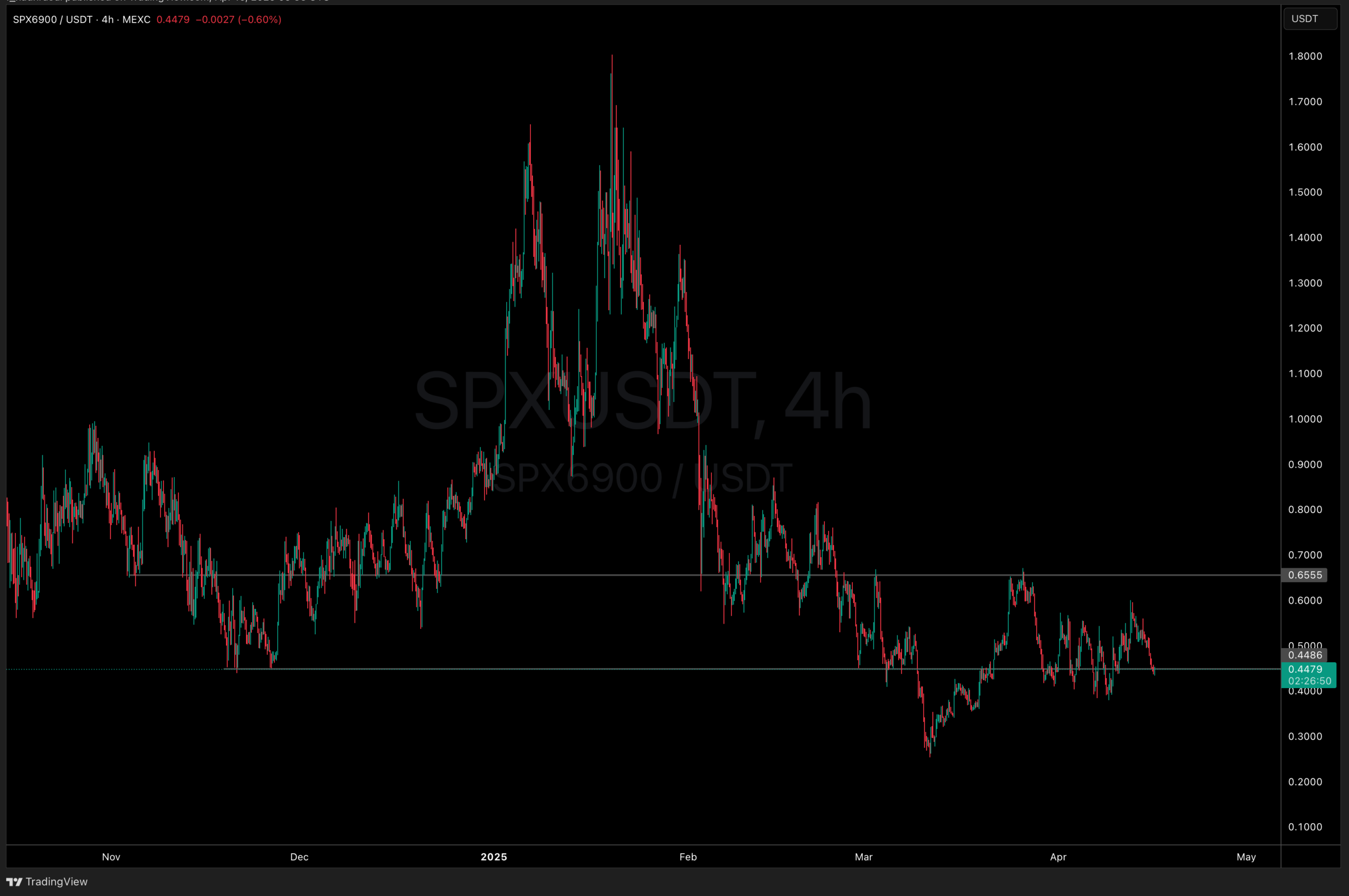Click the 1.1000 price axis label

click(x=1305, y=374)
